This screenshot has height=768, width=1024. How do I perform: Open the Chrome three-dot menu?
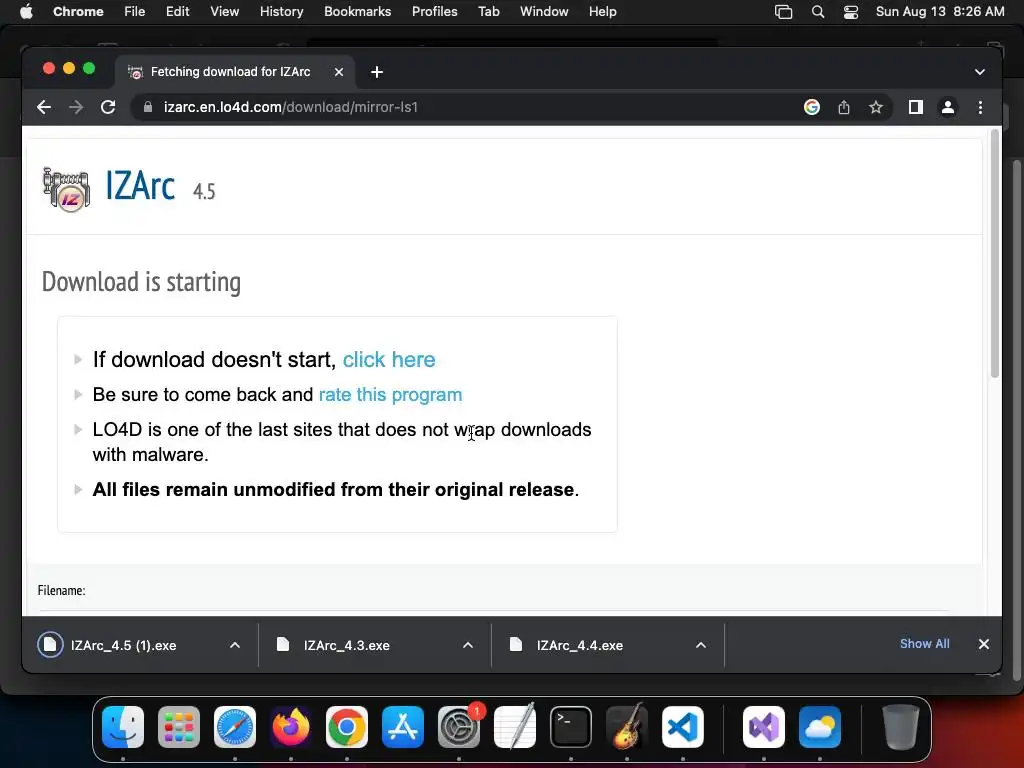coord(980,107)
